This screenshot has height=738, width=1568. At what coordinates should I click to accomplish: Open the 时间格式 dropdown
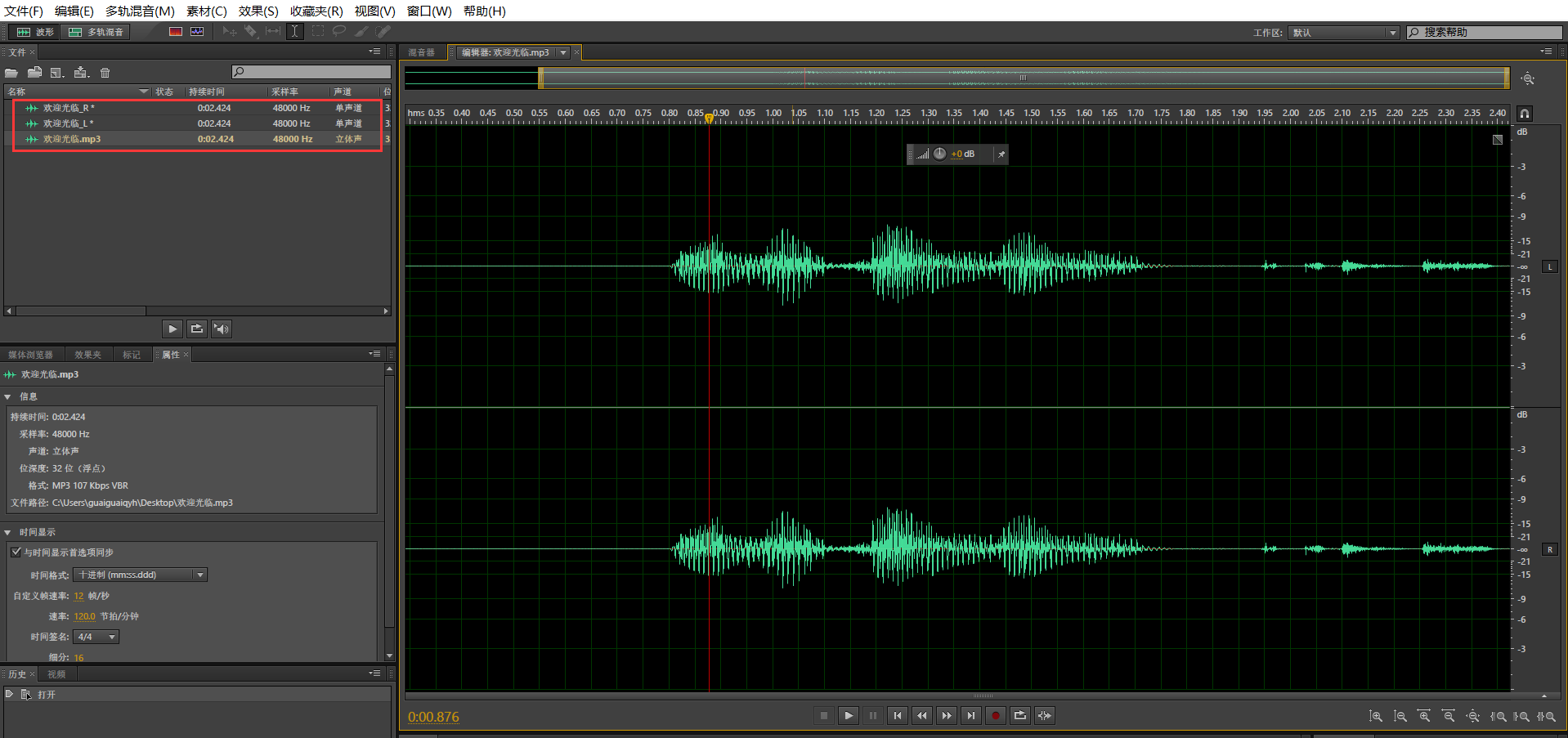coord(140,575)
